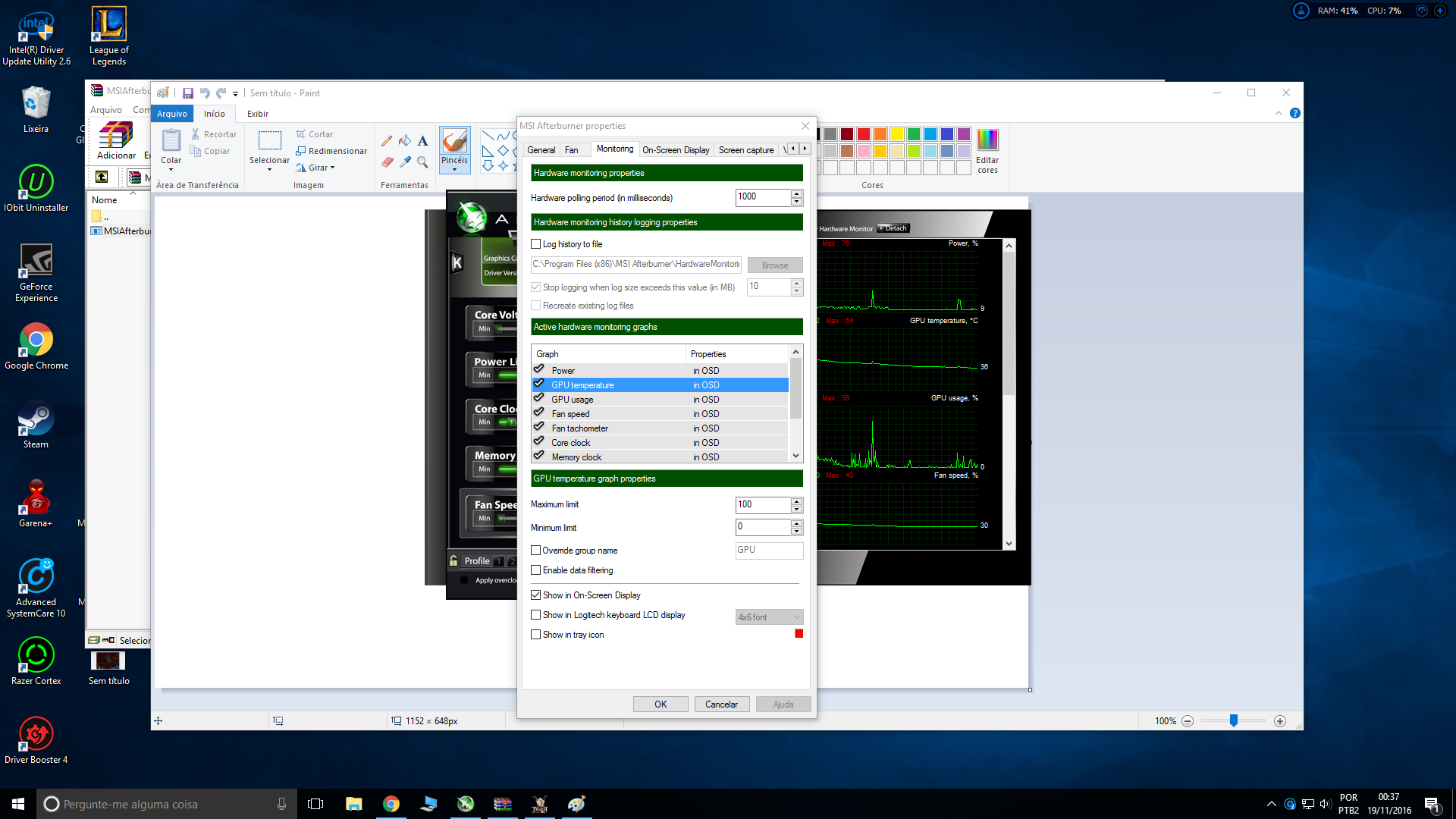The width and height of the screenshot is (1456, 819).
Task: Click the Selecionar selection tool
Action: coord(270,141)
